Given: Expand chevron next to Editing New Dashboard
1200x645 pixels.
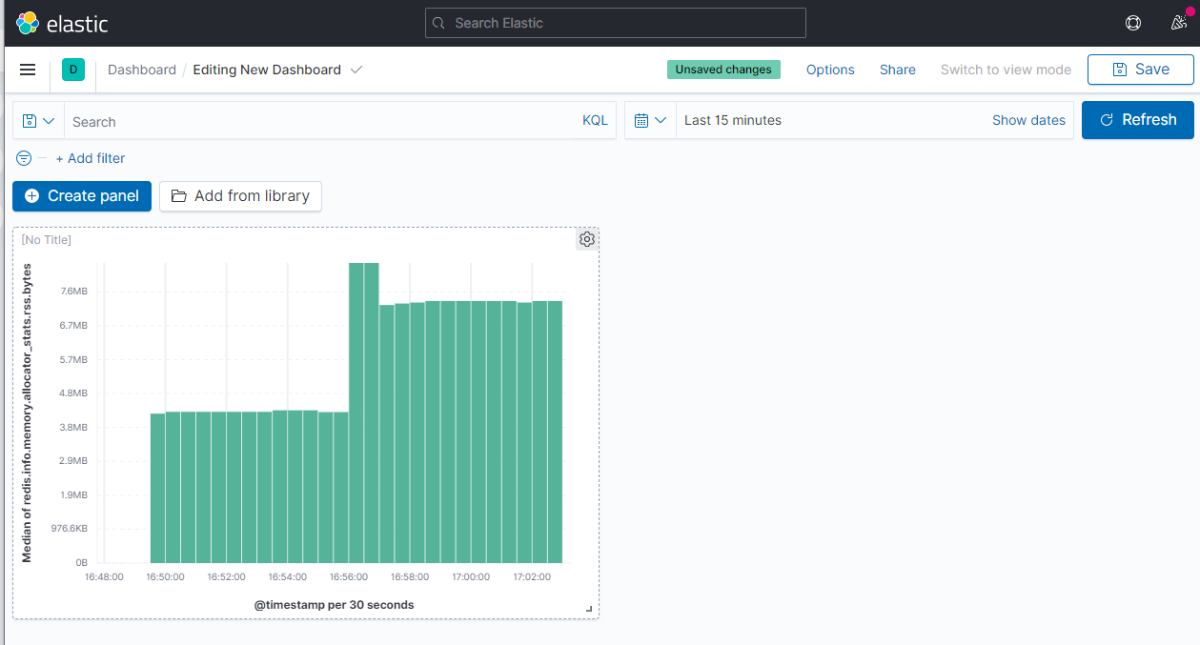Looking at the screenshot, I should pos(357,70).
